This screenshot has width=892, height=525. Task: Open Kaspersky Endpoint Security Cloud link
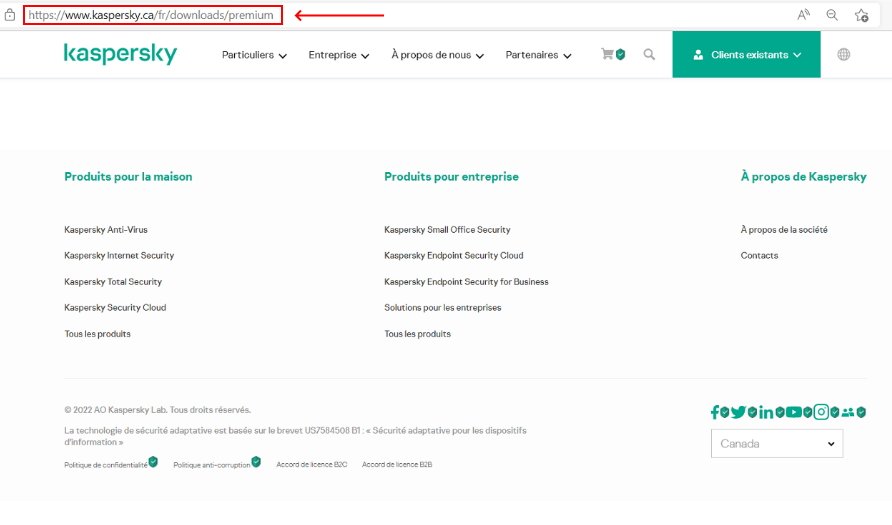pyautogui.click(x=453, y=255)
